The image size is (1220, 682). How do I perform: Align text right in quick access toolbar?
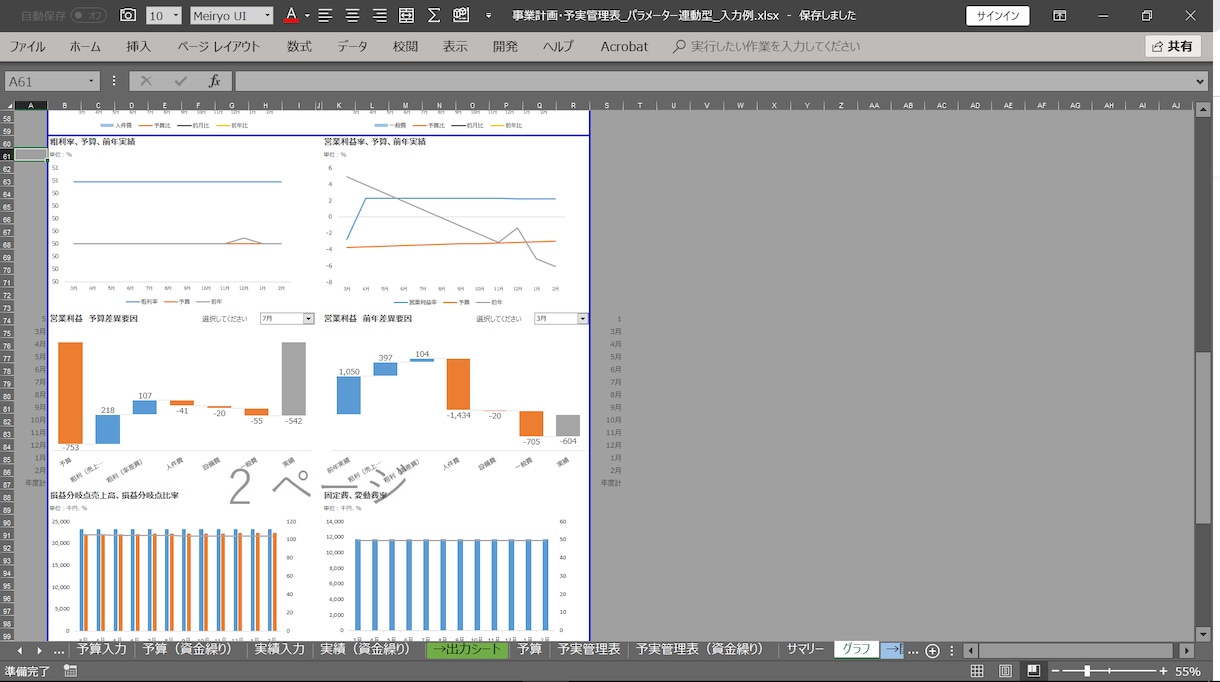click(x=380, y=15)
